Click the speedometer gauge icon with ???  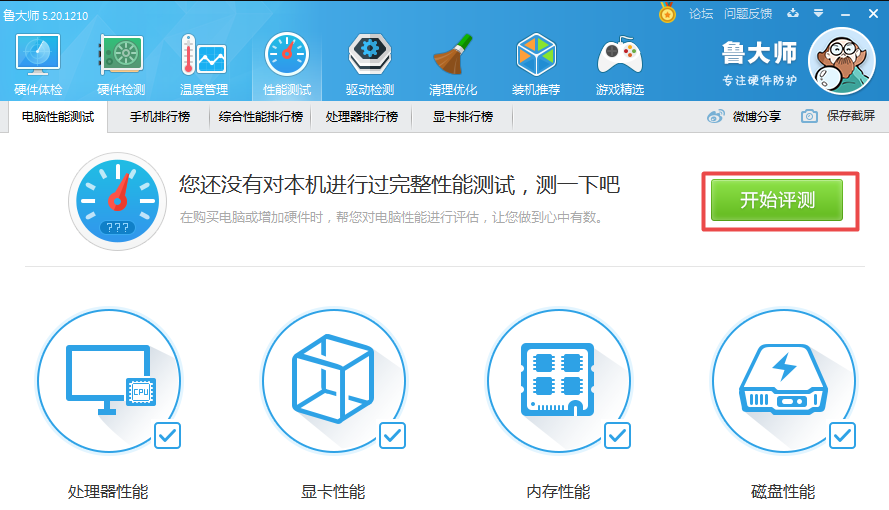pos(117,201)
